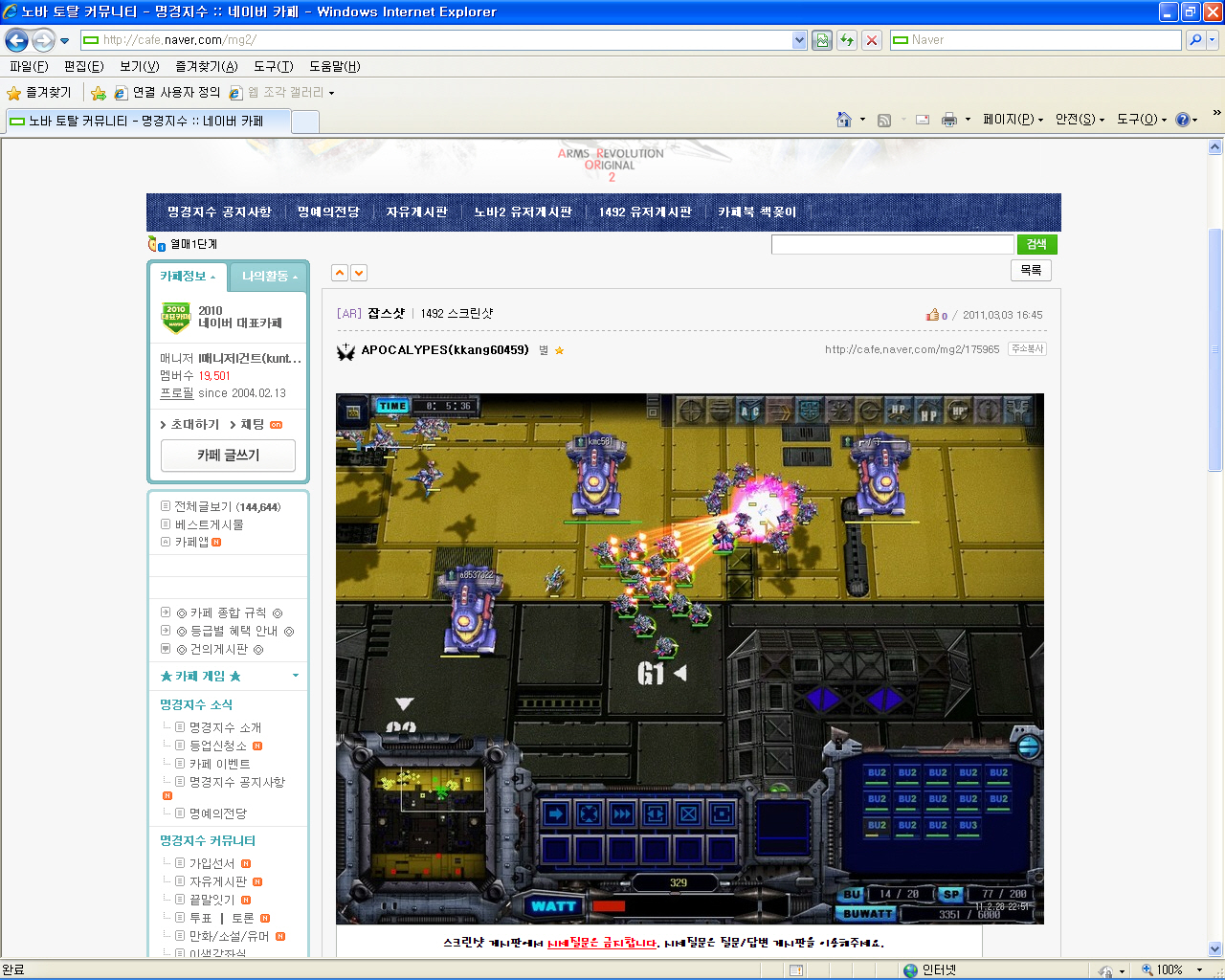Image resolution: width=1225 pixels, height=980 pixels.
Task: Expand the address bar history dropdown
Action: (800, 40)
